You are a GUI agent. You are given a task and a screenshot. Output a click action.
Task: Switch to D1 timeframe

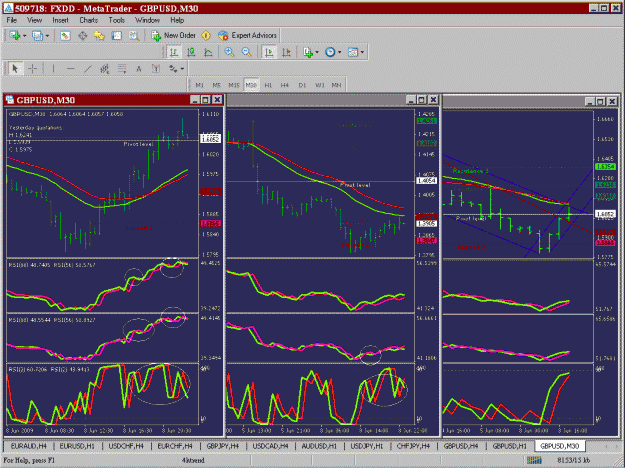[302, 85]
